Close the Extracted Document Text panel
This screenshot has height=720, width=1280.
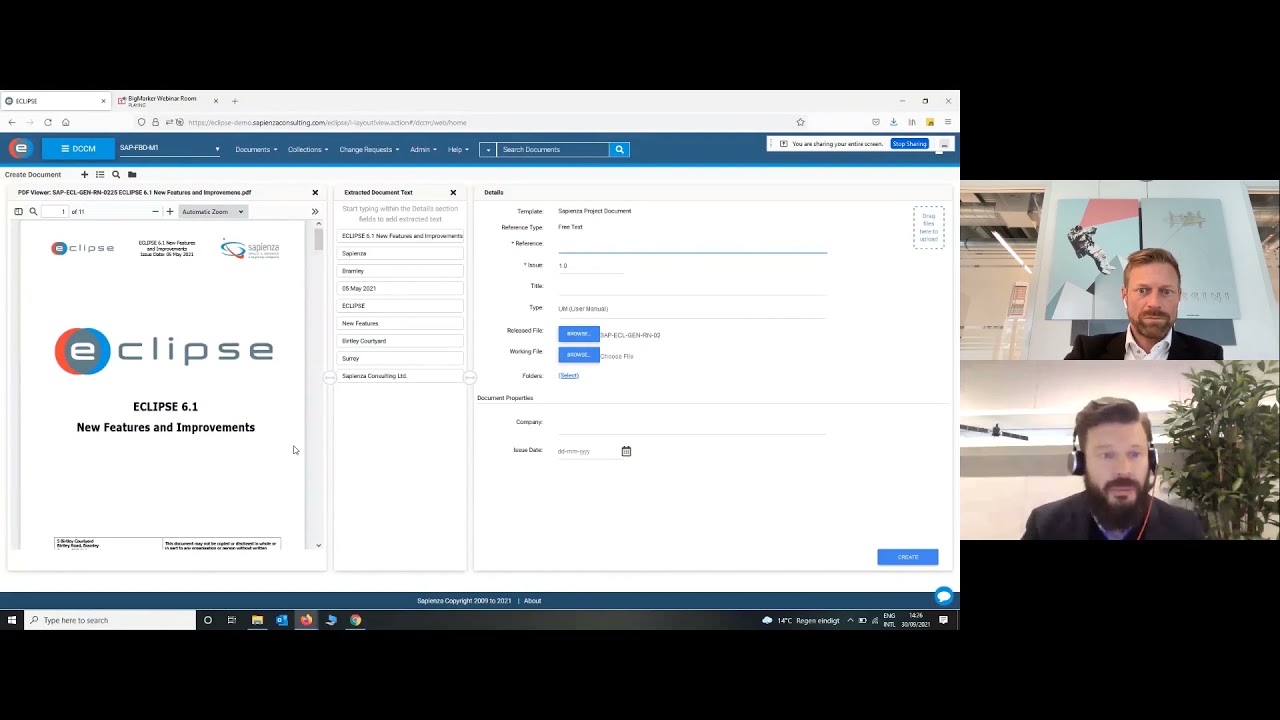453,192
